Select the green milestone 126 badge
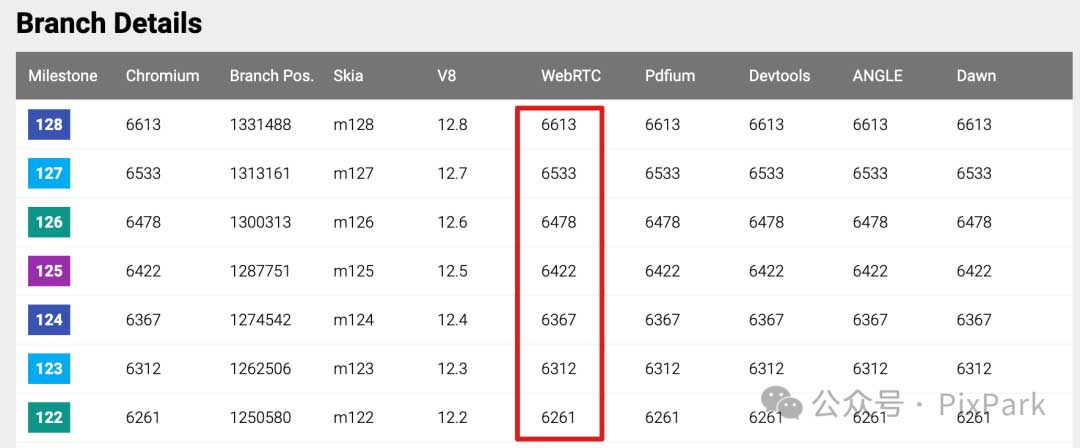Screen dimensions: 1080x448 (x=48, y=222)
